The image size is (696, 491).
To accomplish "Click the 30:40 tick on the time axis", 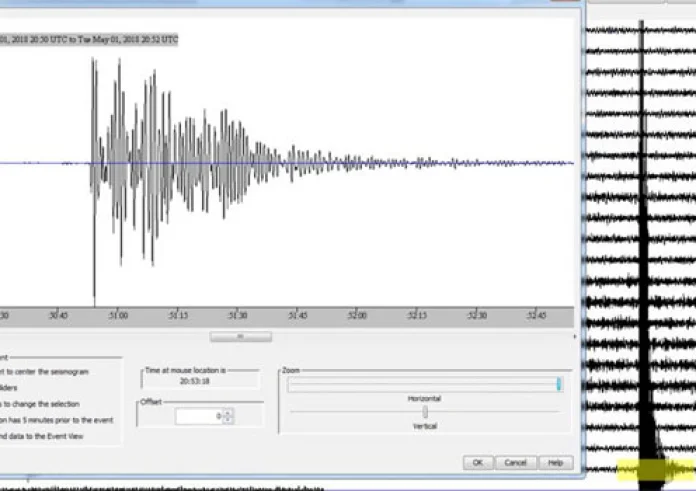I will click(58, 315).
